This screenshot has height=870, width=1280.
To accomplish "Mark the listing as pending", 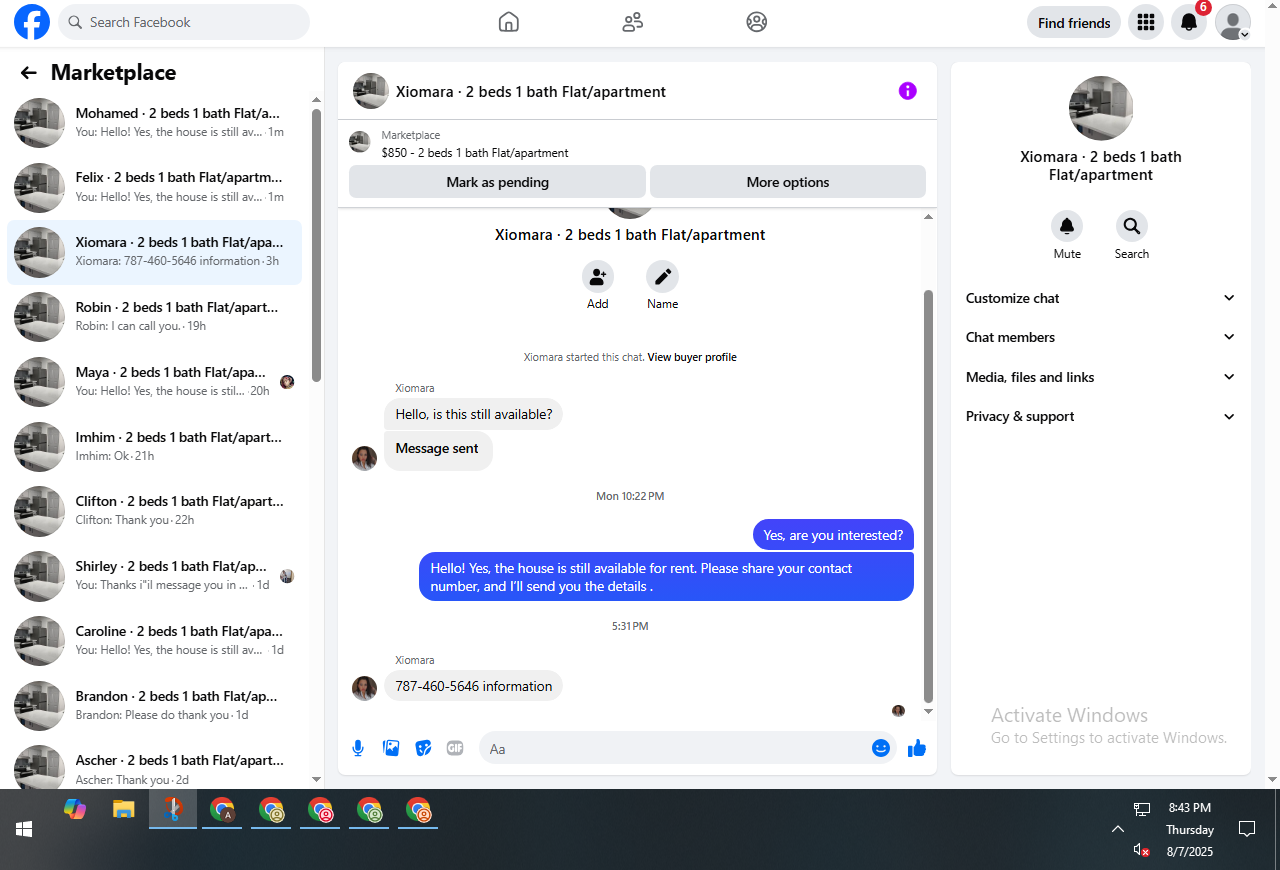I will tap(497, 182).
